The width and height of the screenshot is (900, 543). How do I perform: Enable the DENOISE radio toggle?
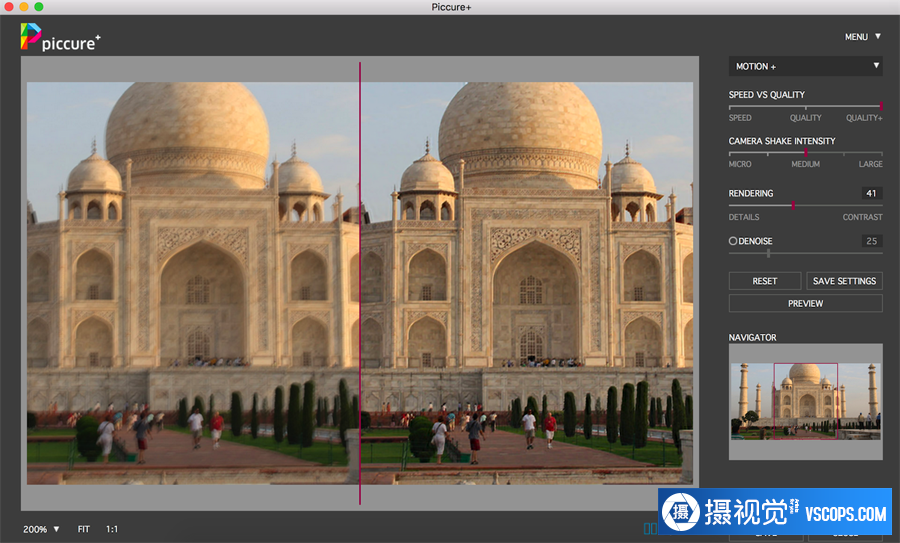[733, 241]
